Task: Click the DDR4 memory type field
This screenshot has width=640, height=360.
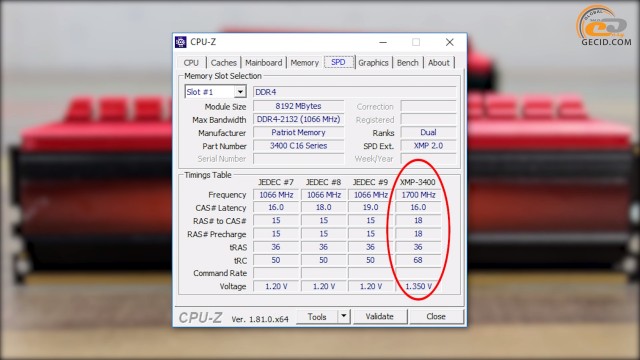Action: click(x=354, y=92)
